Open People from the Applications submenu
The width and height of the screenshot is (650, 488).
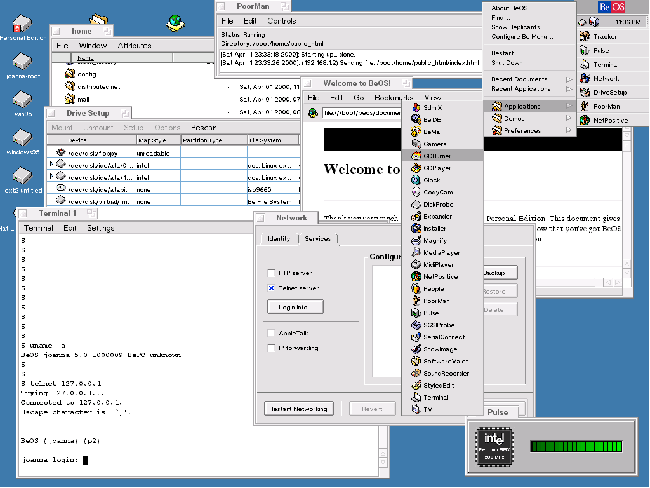pyautogui.click(x=442, y=289)
